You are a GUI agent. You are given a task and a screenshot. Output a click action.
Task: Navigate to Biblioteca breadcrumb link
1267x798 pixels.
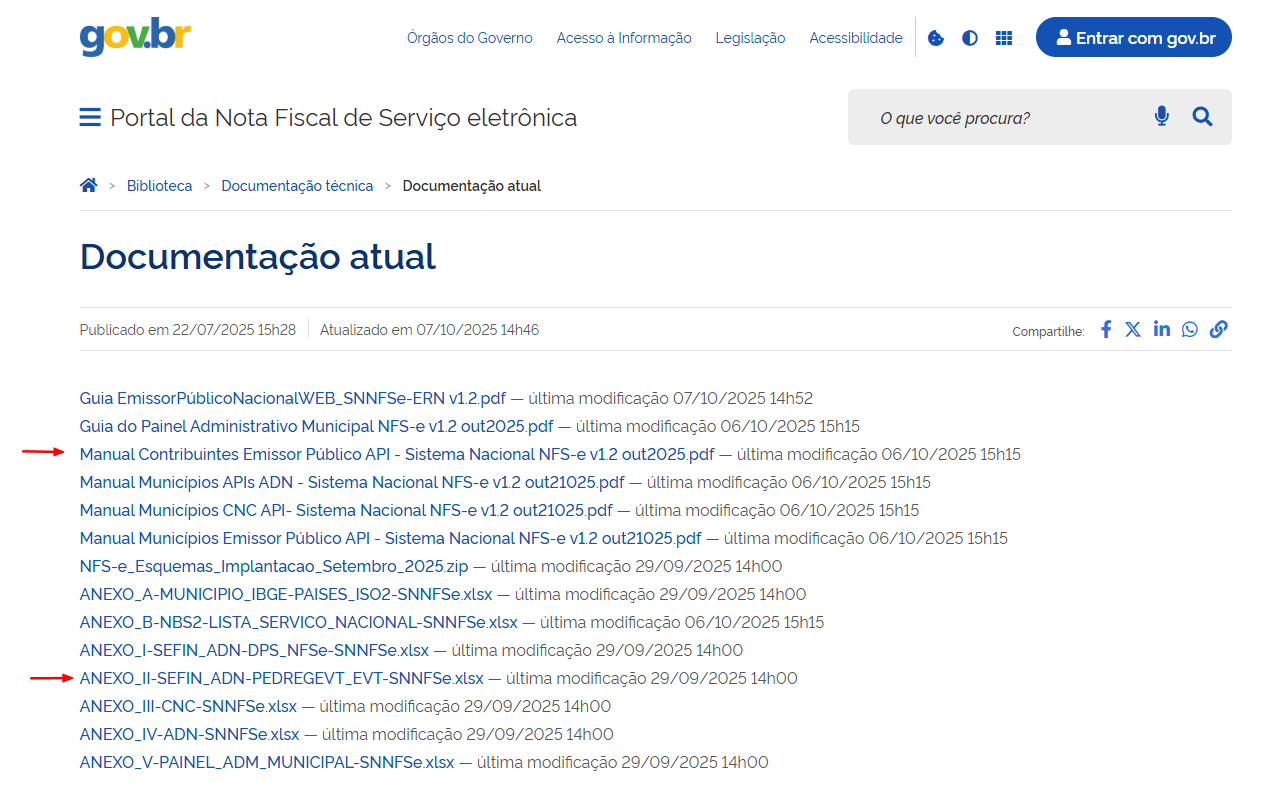pos(159,186)
